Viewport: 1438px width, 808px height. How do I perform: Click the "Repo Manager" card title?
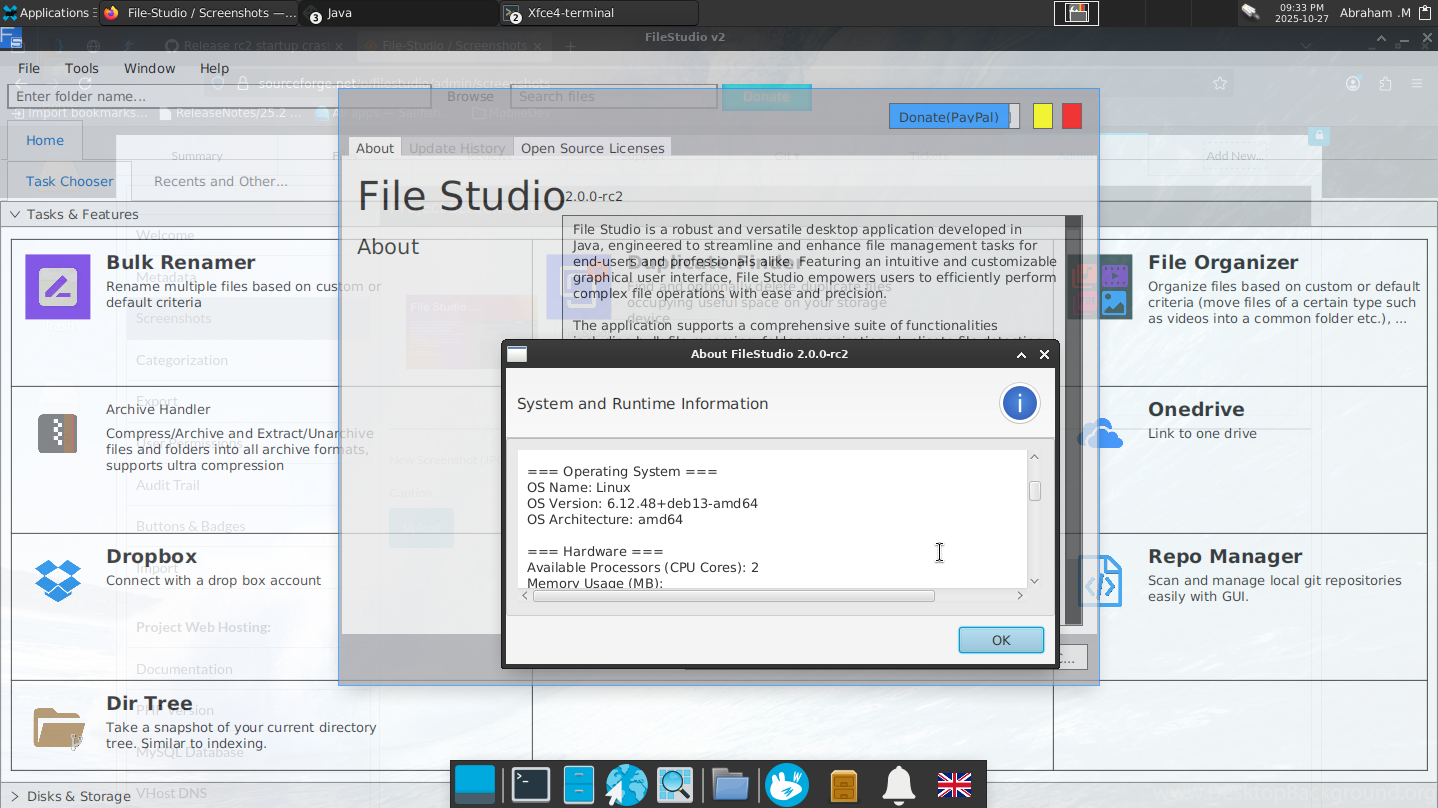pyautogui.click(x=1225, y=557)
